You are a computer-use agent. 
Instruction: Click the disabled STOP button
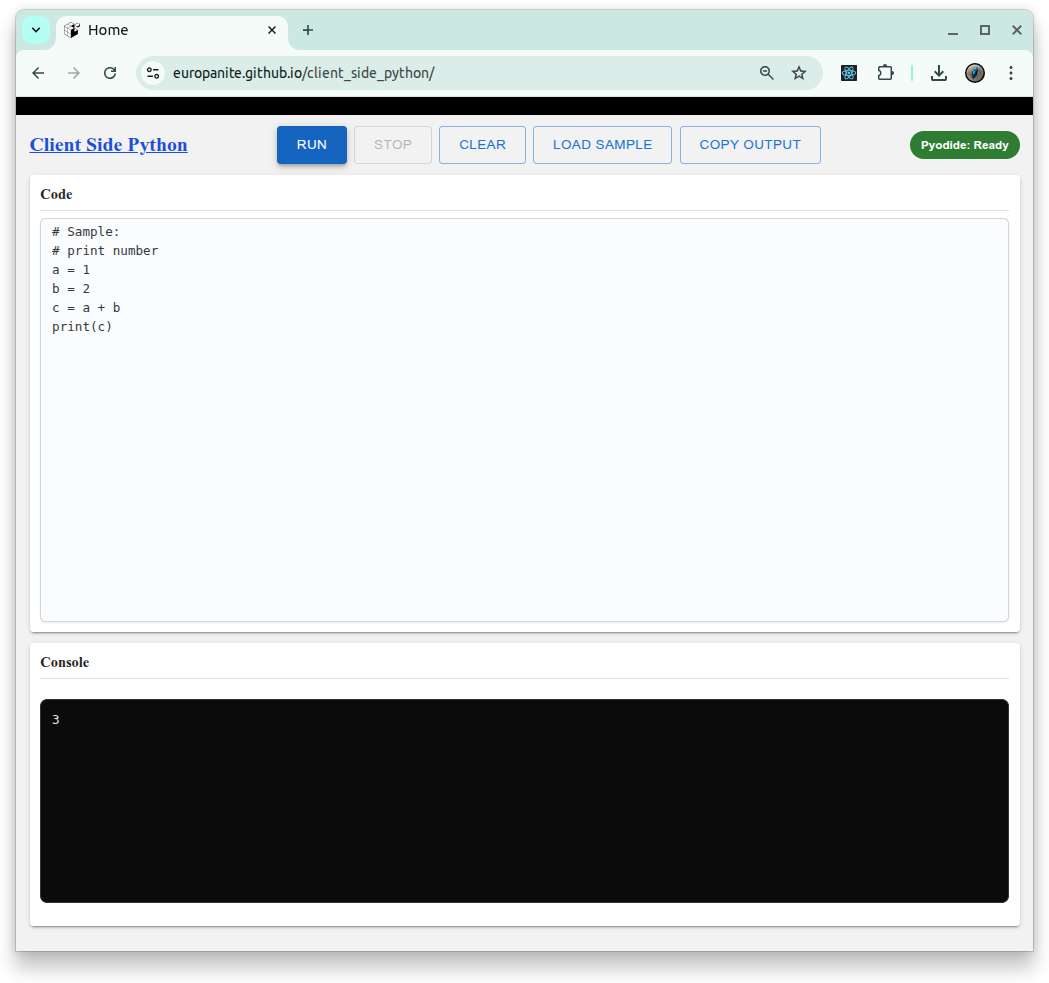[x=393, y=145]
